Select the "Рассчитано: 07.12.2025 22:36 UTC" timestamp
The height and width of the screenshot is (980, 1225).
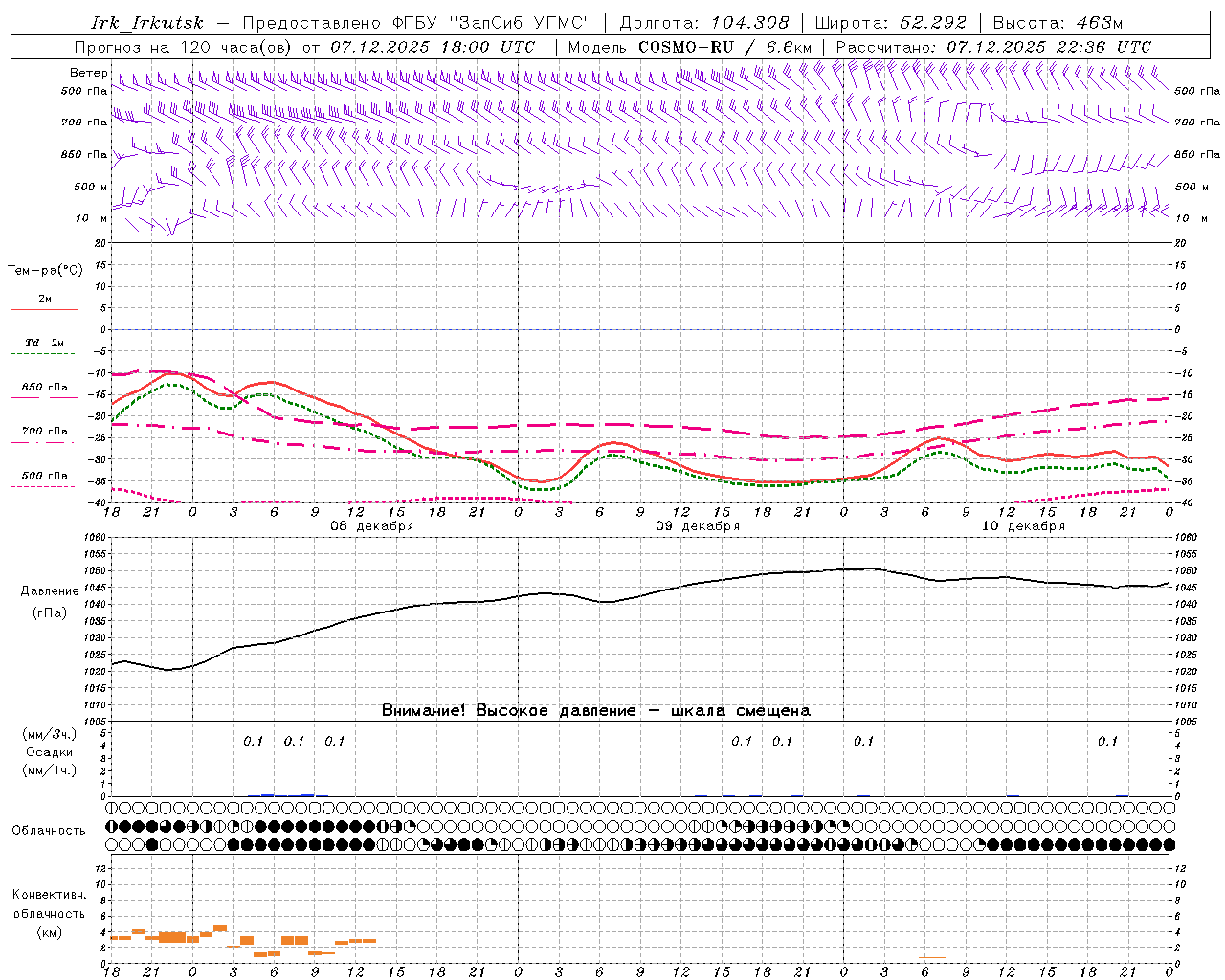[x=993, y=47]
